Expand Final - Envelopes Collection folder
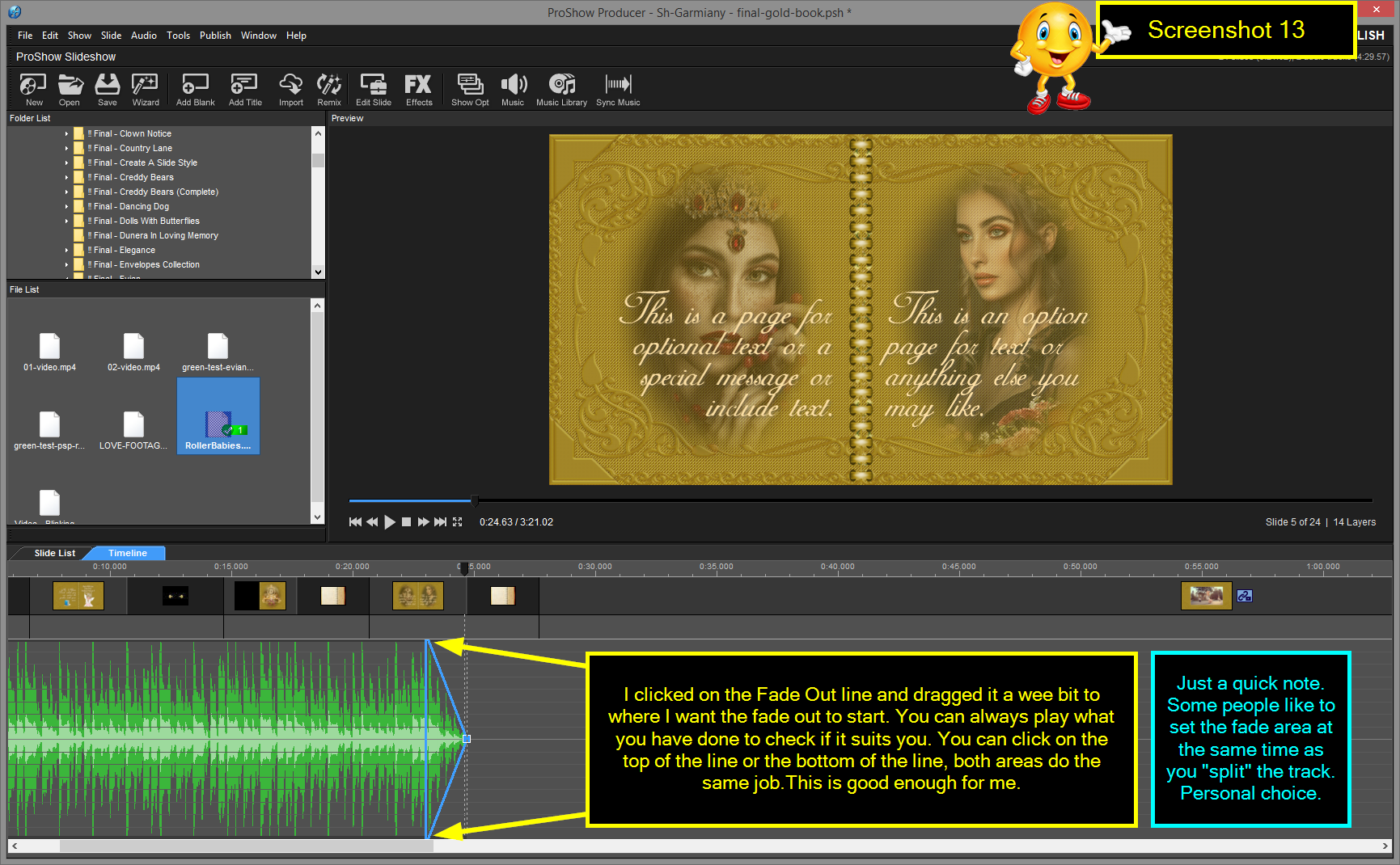Screen dimensions: 1400x865 coord(67,265)
